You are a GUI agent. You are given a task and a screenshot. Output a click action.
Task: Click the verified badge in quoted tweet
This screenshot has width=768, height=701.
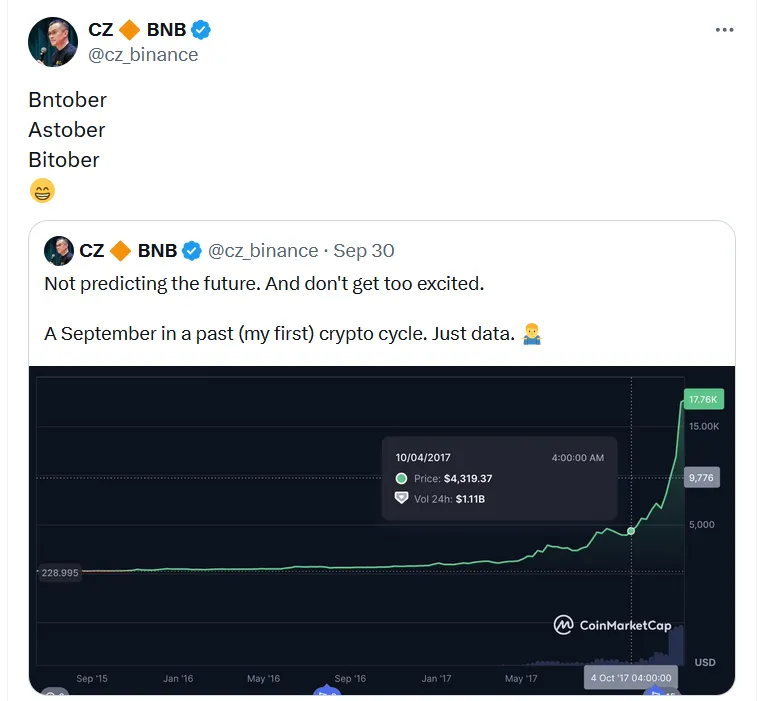point(192,250)
